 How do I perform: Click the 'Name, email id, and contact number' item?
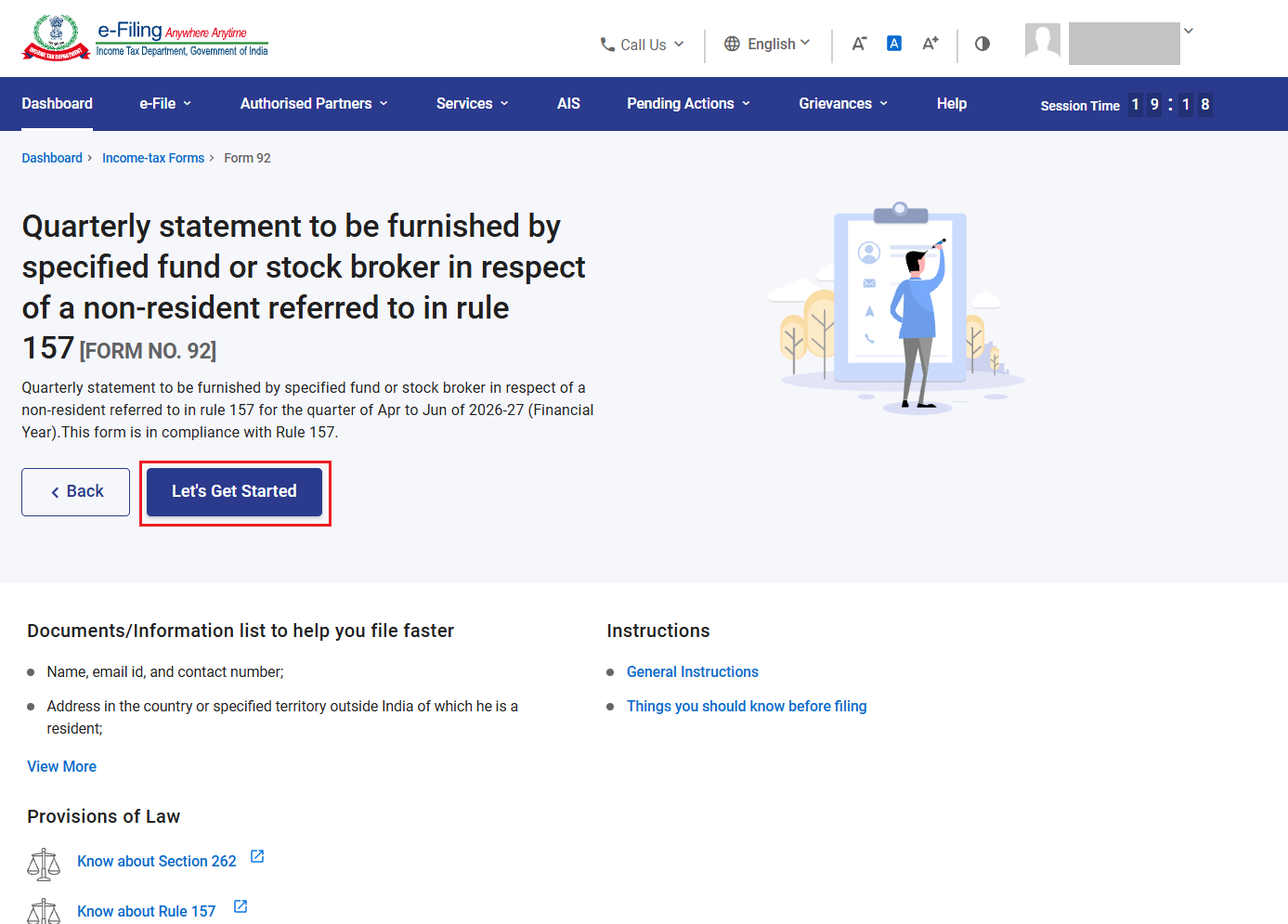point(165,671)
